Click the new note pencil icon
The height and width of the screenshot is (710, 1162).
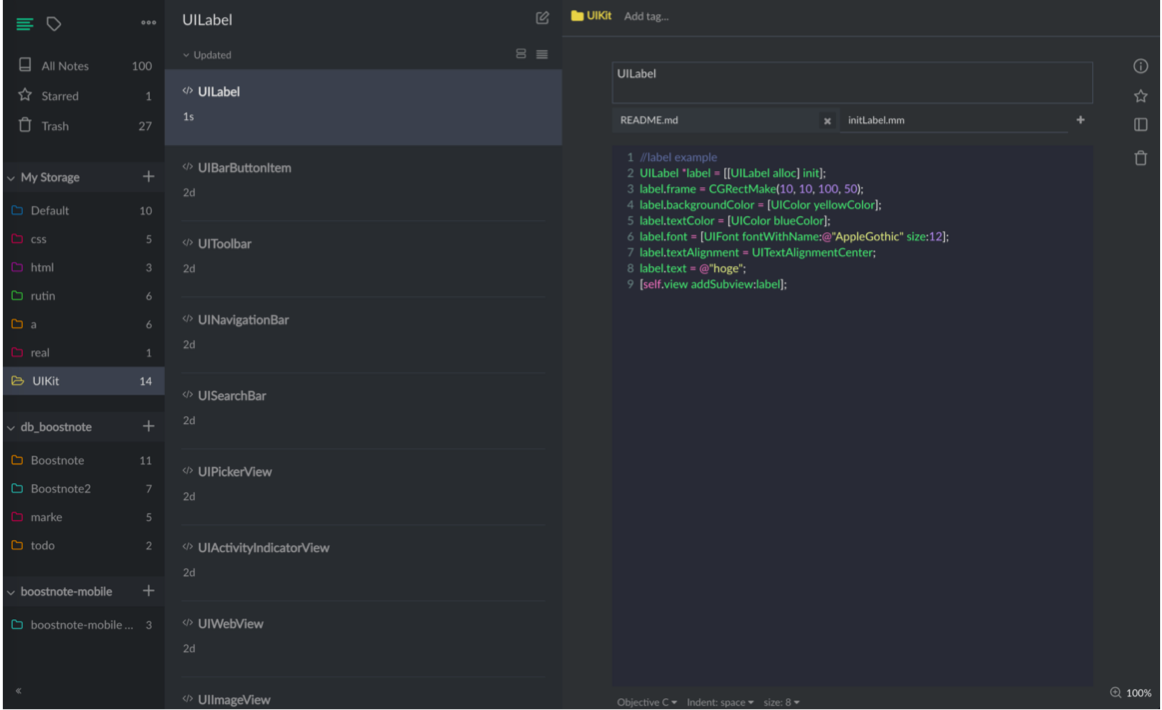tap(542, 18)
